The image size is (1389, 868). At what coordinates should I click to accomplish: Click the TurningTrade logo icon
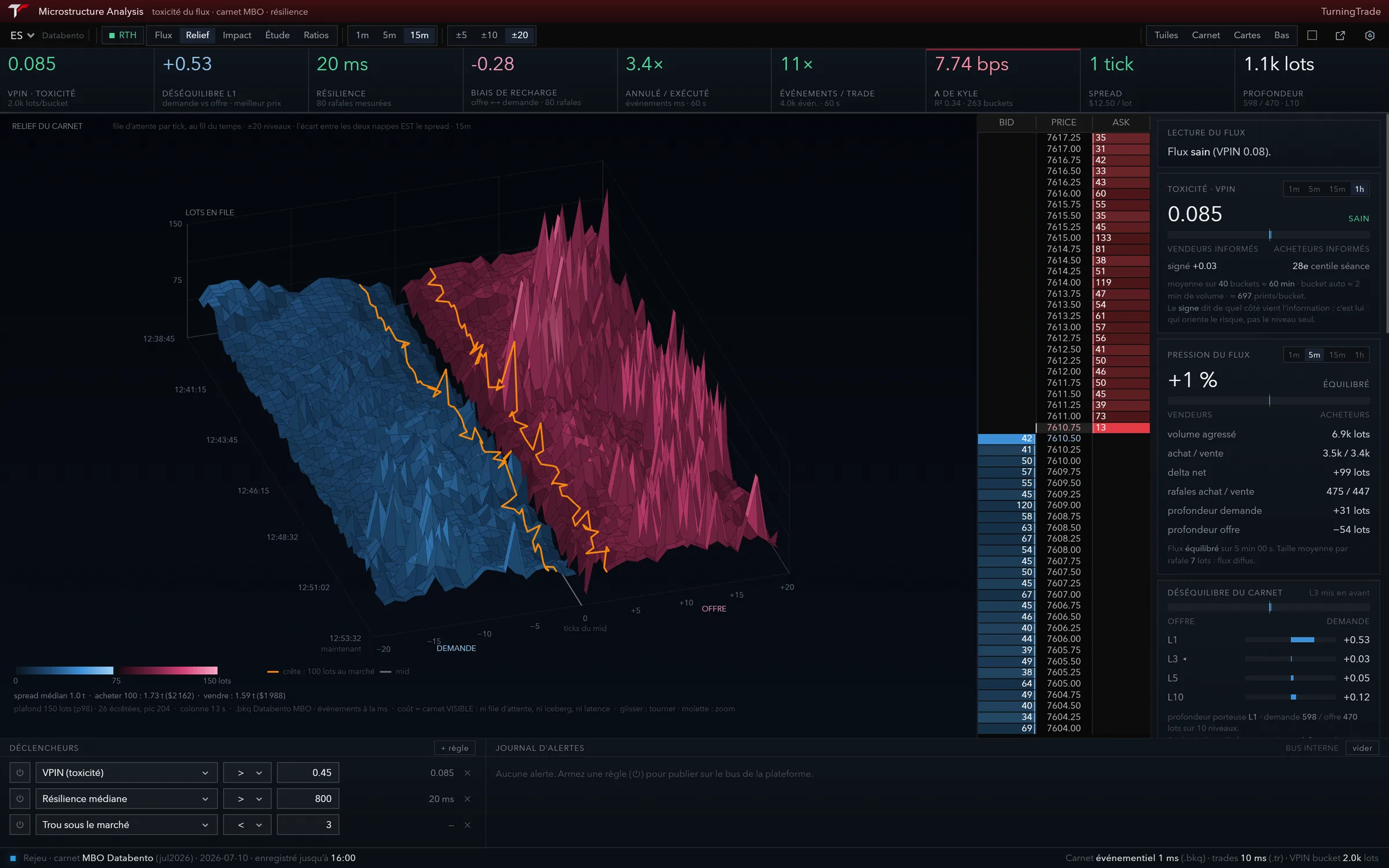(x=18, y=11)
